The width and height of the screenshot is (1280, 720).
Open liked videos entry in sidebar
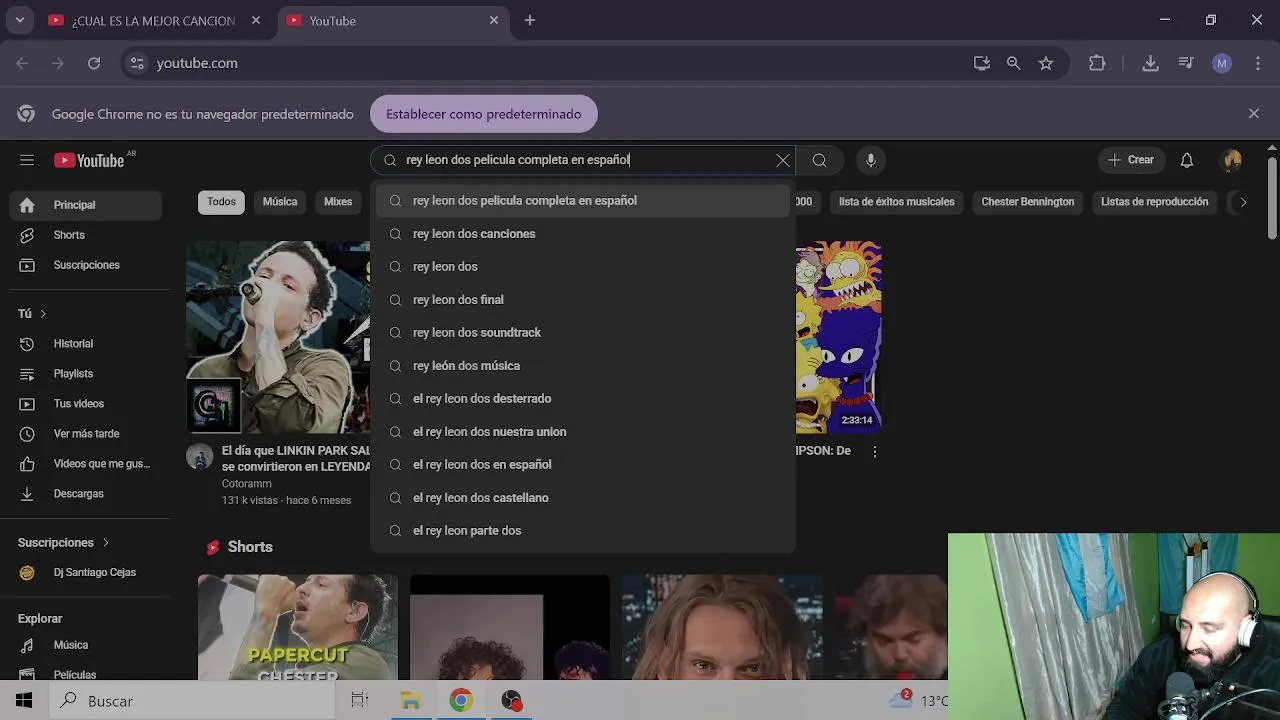[86, 464]
